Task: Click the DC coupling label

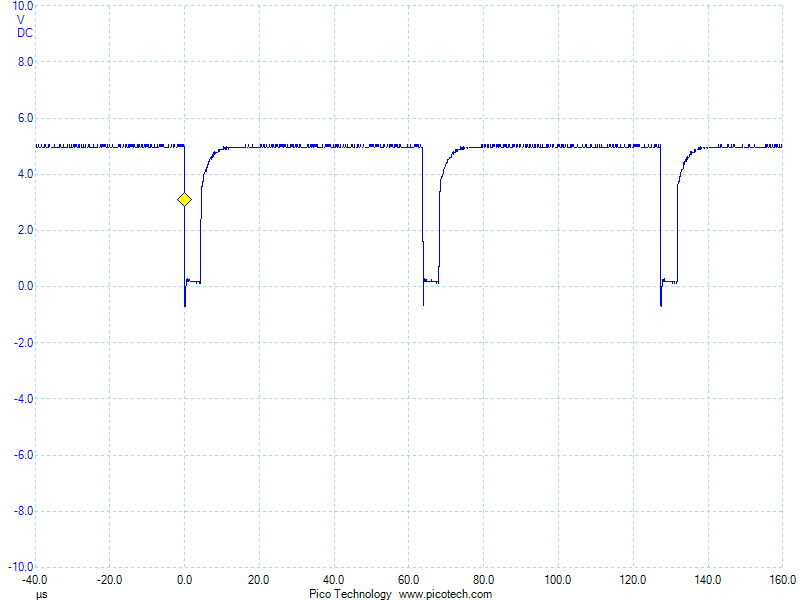Action: 24,33
